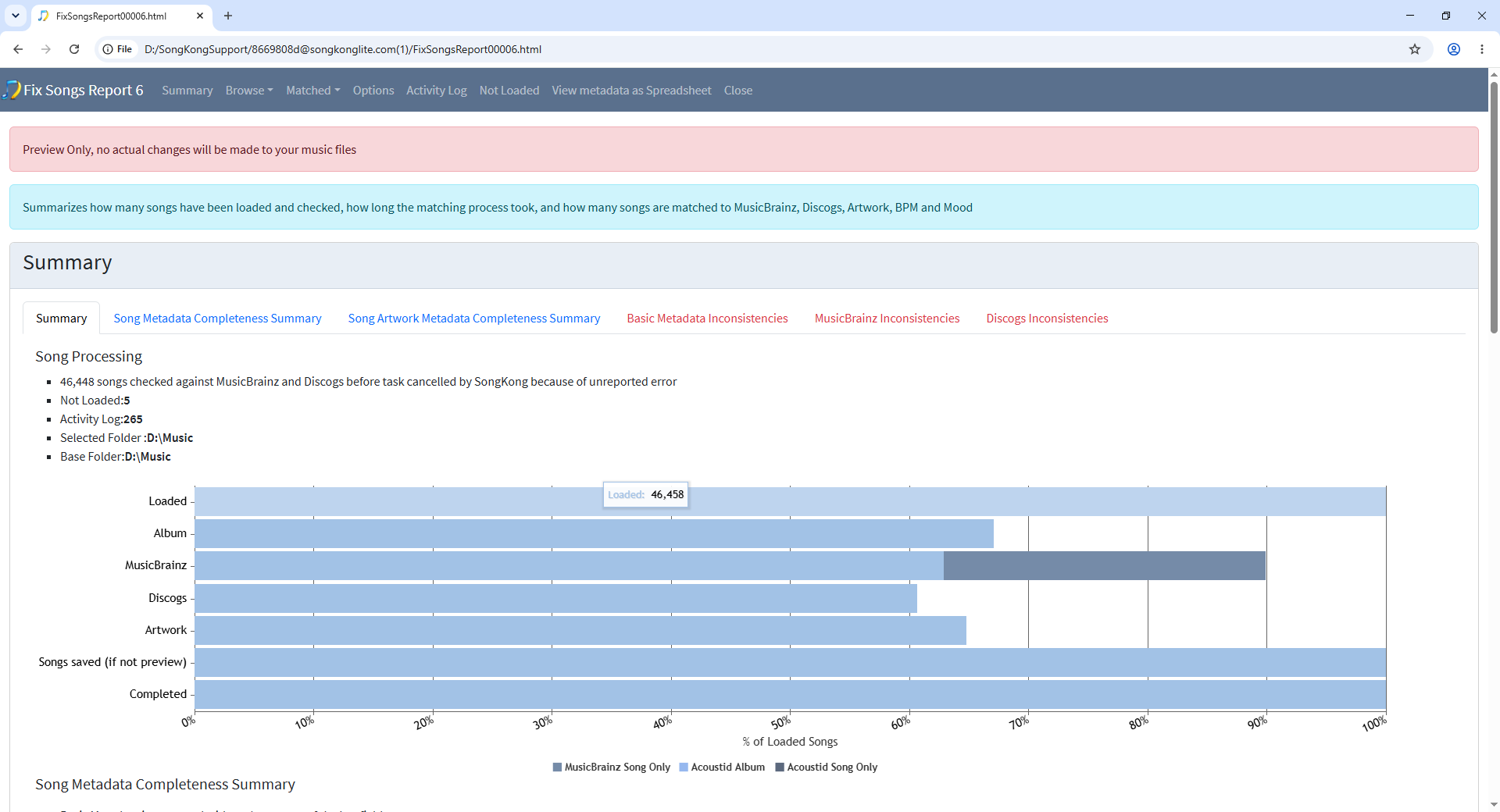The width and height of the screenshot is (1500, 812).
Task: Expand the Matched dropdown menu
Action: click(313, 91)
